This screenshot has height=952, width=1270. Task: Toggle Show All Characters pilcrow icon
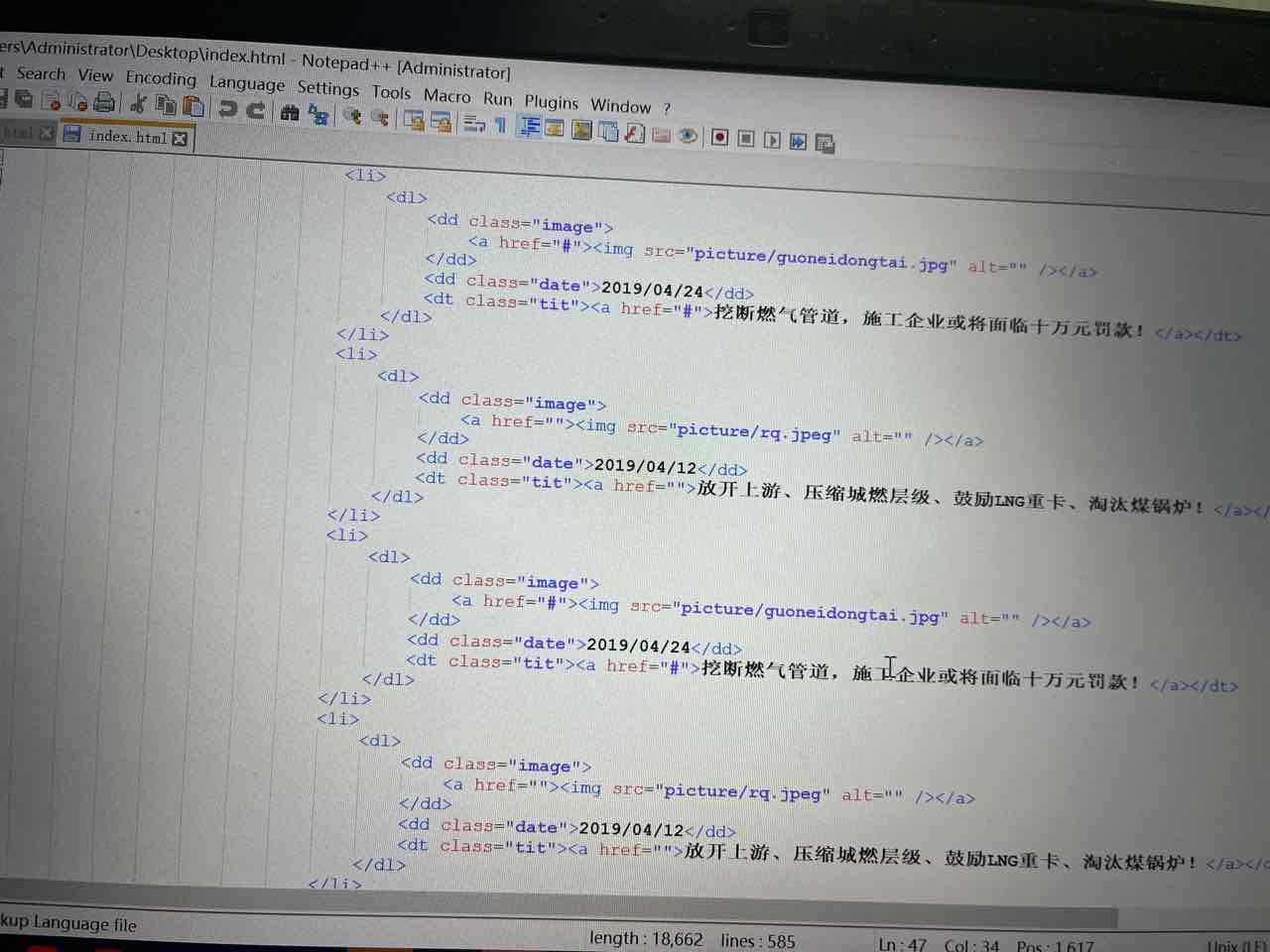coord(500,124)
